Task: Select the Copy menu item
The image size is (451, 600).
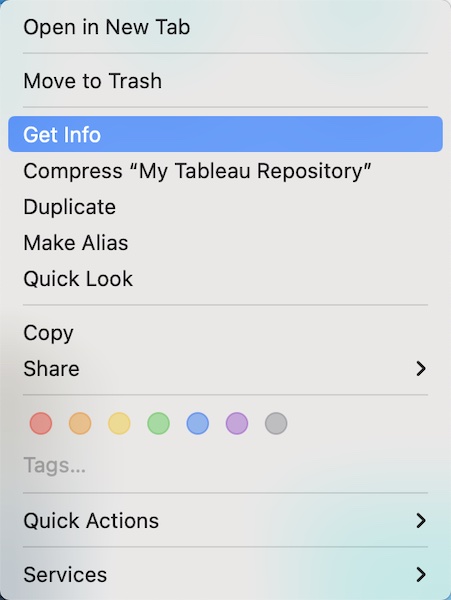Action: (225, 333)
